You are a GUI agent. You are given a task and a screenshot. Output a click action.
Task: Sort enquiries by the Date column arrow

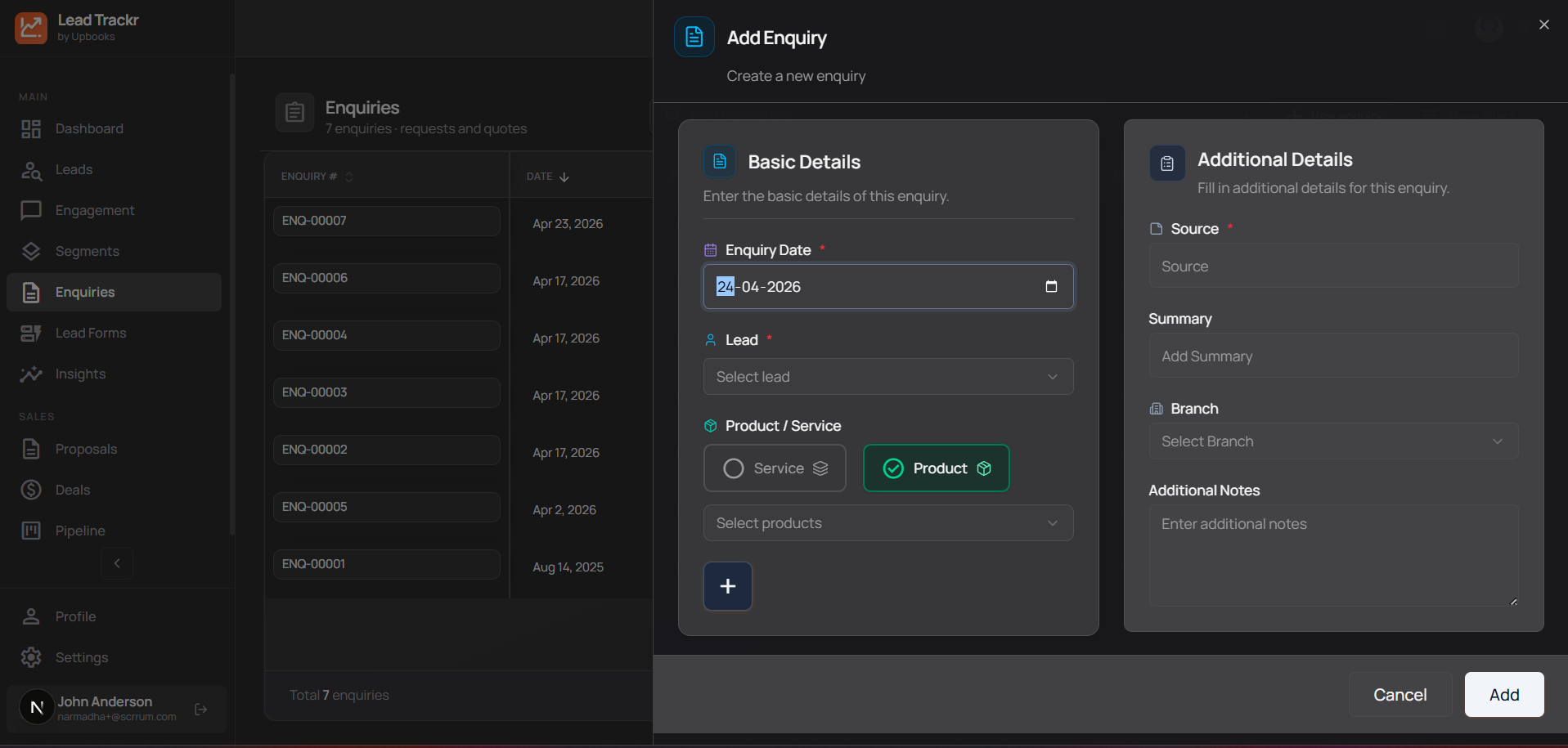tap(564, 177)
